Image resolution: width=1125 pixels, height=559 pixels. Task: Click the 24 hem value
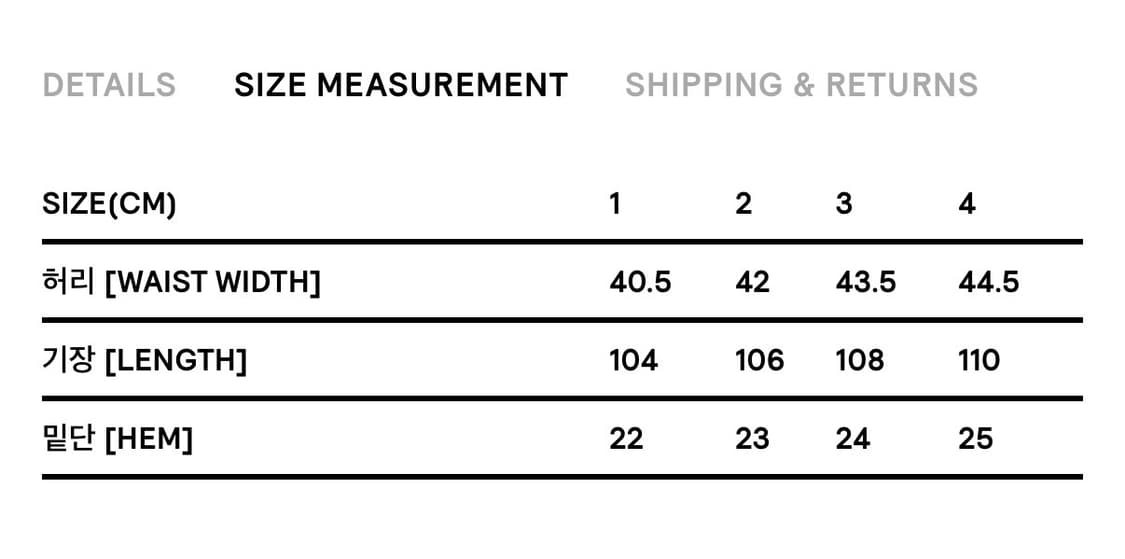(x=853, y=438)
